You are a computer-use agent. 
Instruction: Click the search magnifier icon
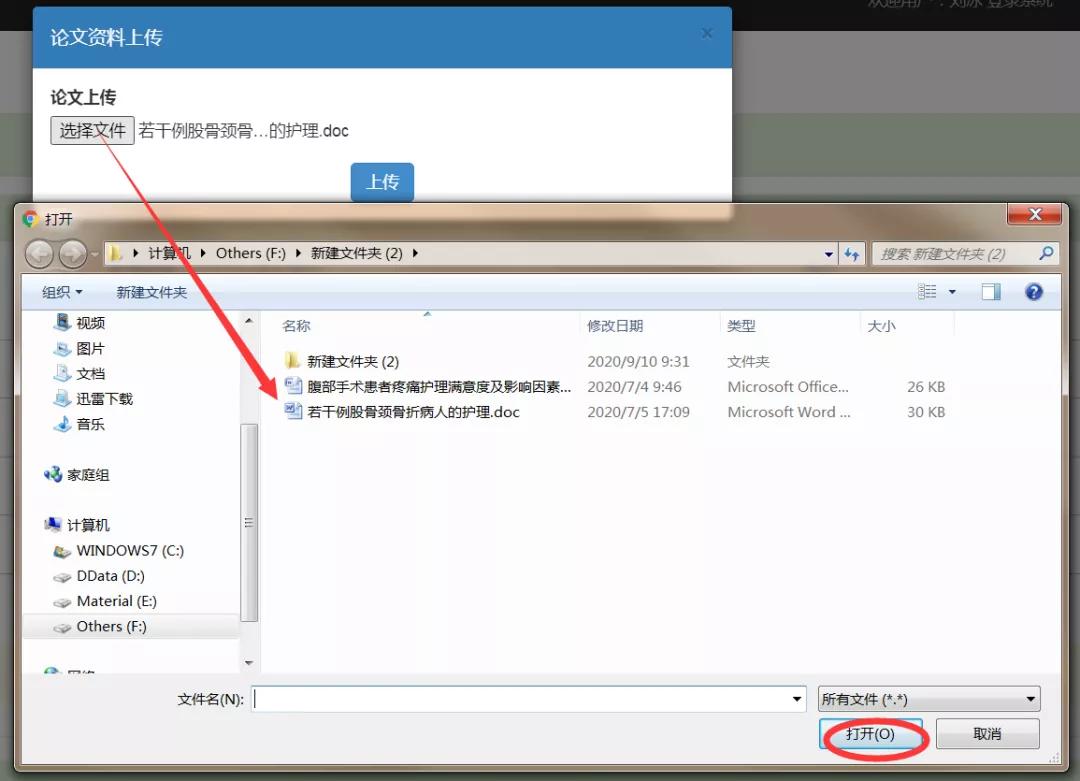point(1046,253)
